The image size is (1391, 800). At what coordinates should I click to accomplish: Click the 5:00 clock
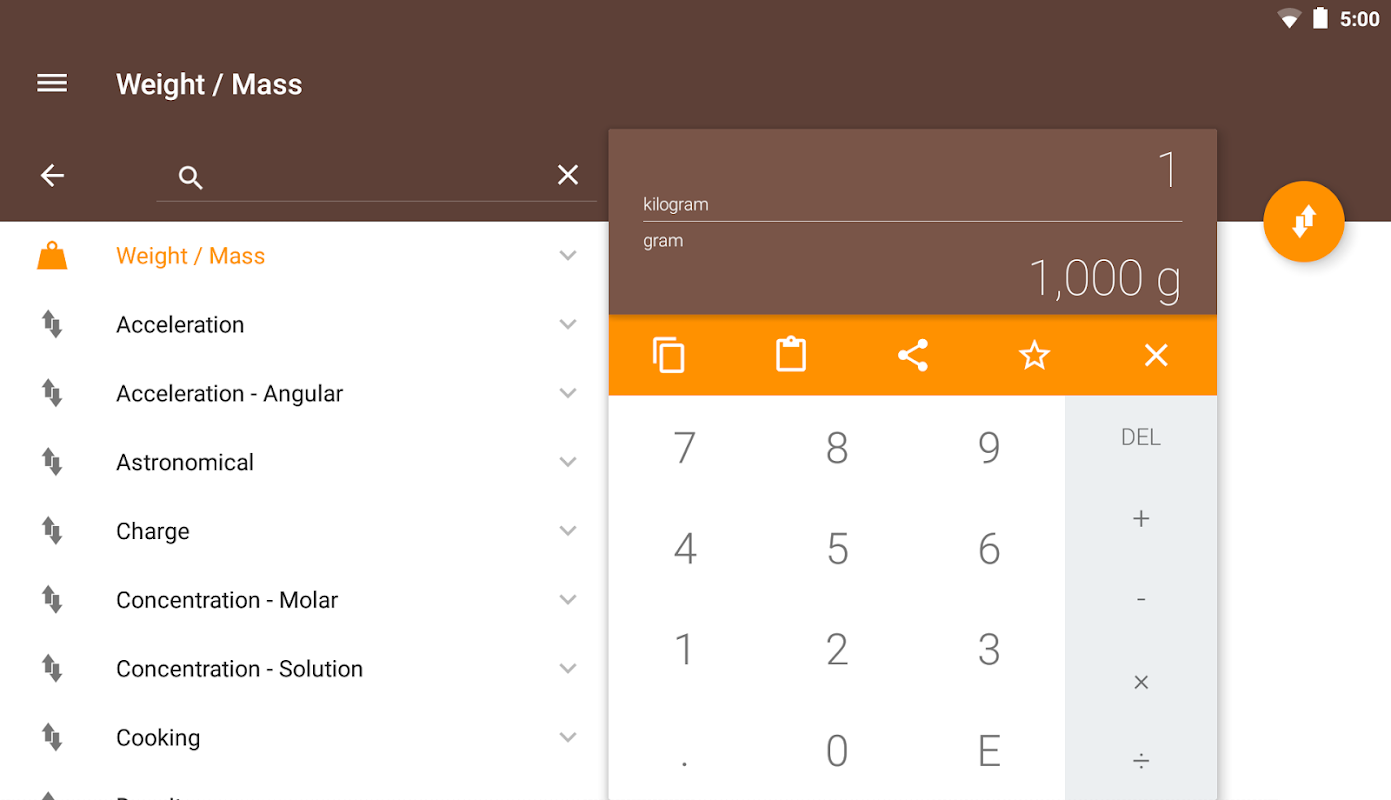coord(1359,19)
